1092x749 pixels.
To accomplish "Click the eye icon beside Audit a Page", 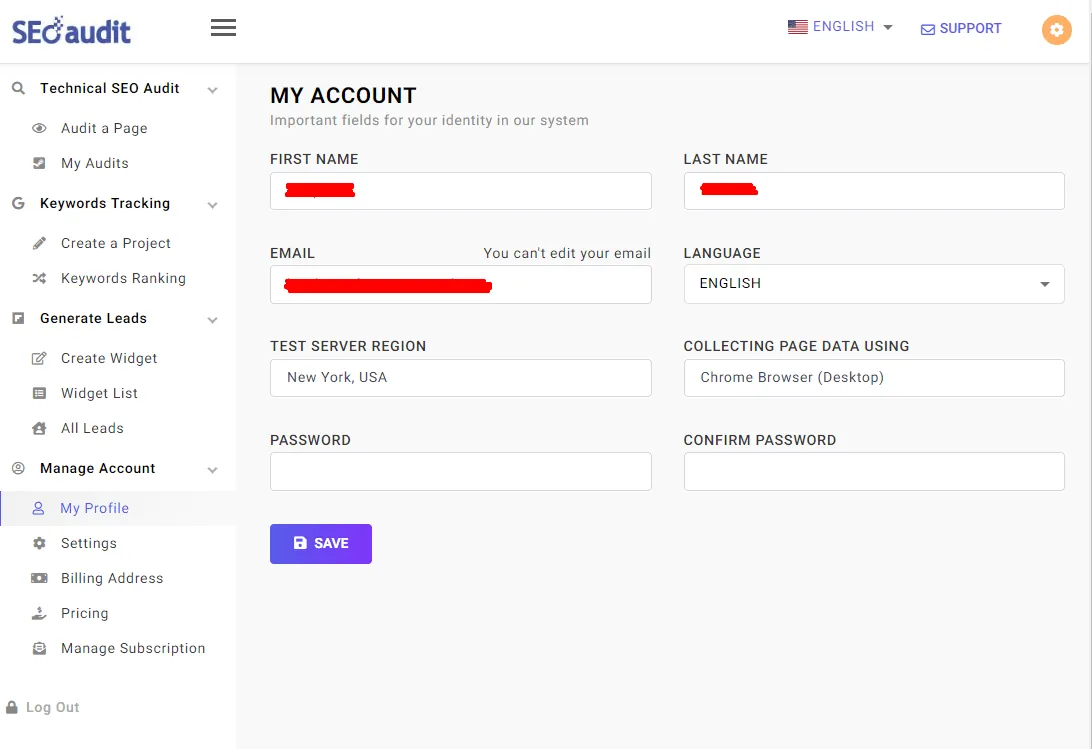I will (39, 128).
